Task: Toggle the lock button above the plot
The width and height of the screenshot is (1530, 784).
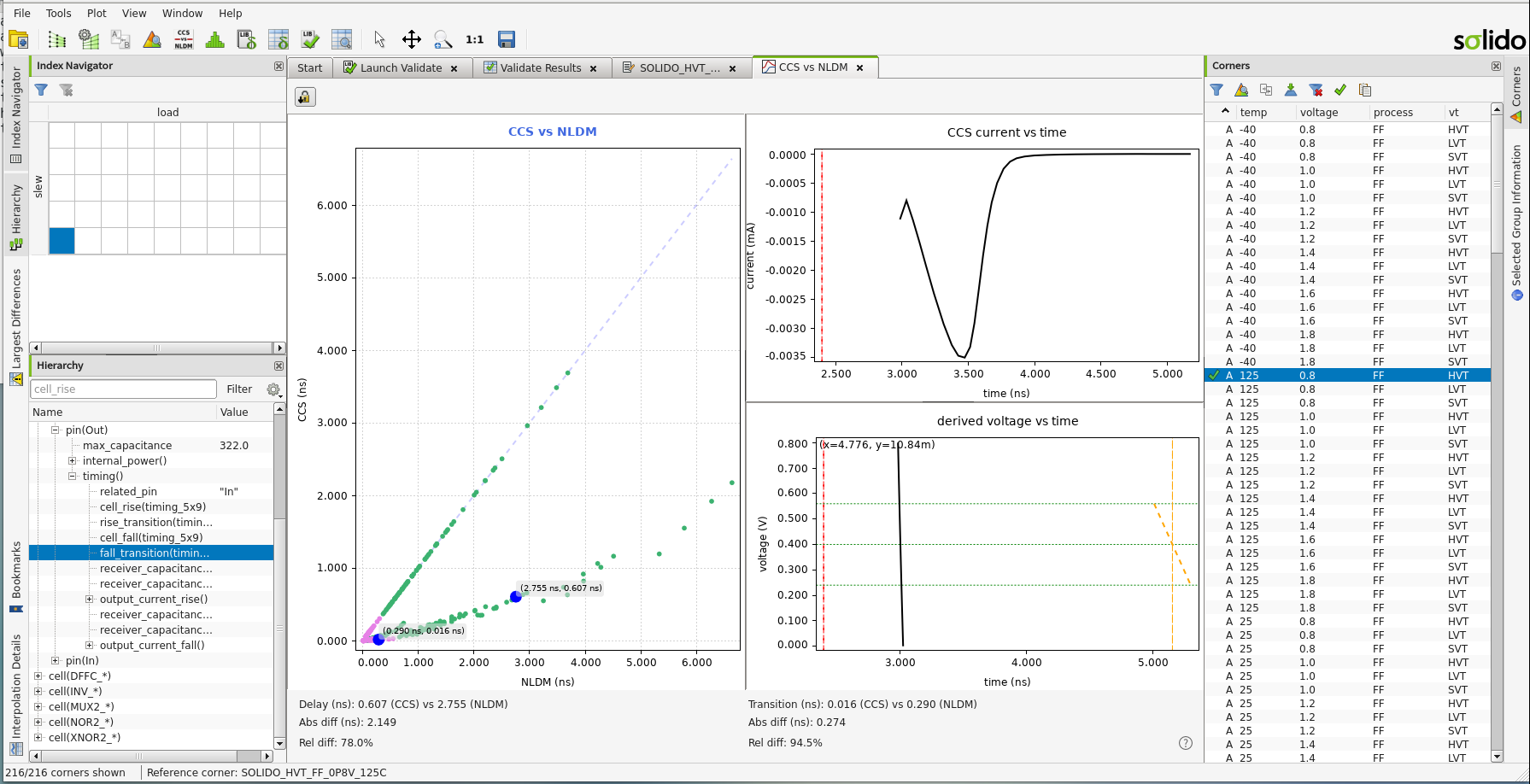Action: click(x=305, y=97)
